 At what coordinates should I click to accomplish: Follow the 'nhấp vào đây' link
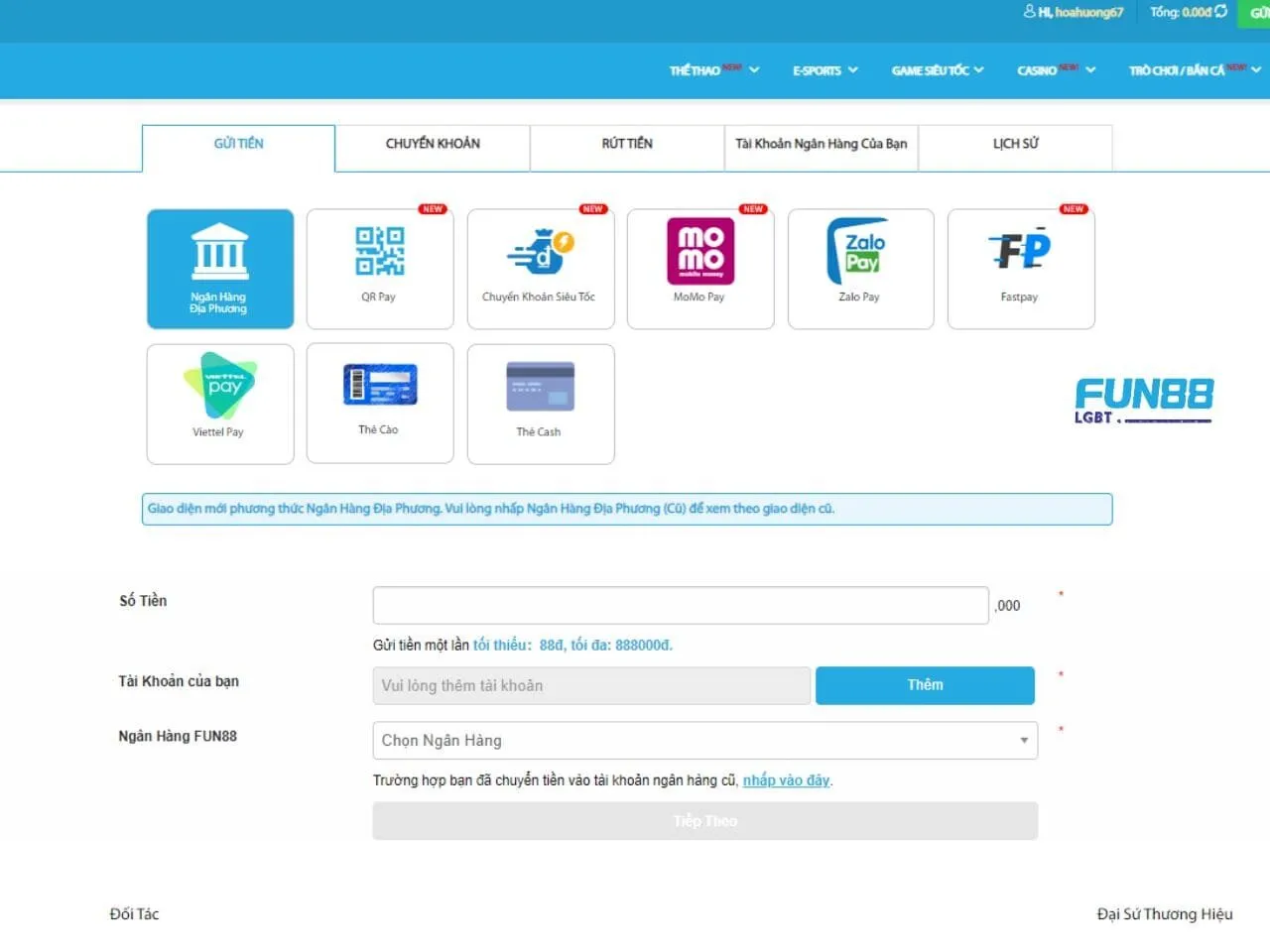786,780
